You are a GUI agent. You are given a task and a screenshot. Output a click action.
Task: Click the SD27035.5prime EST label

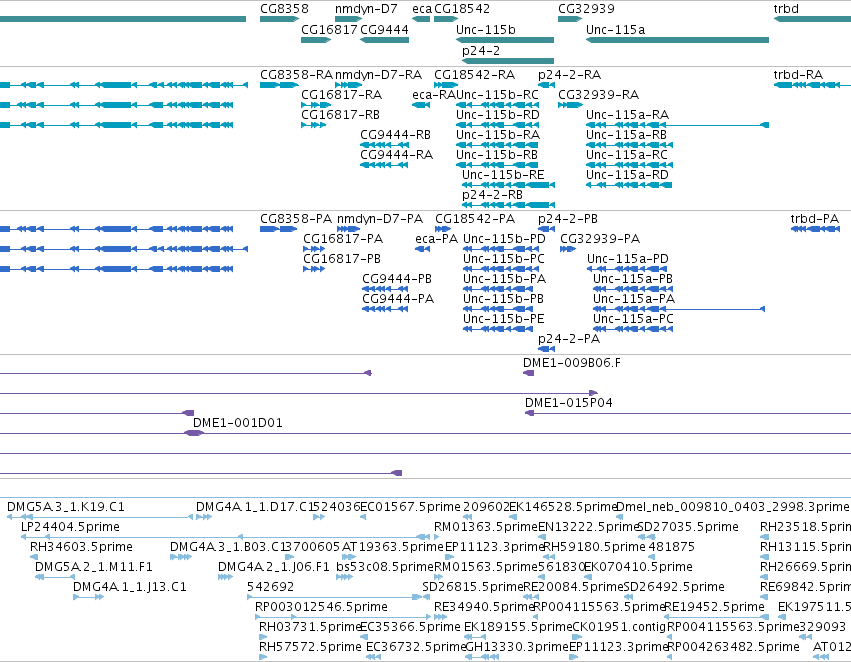688,527
